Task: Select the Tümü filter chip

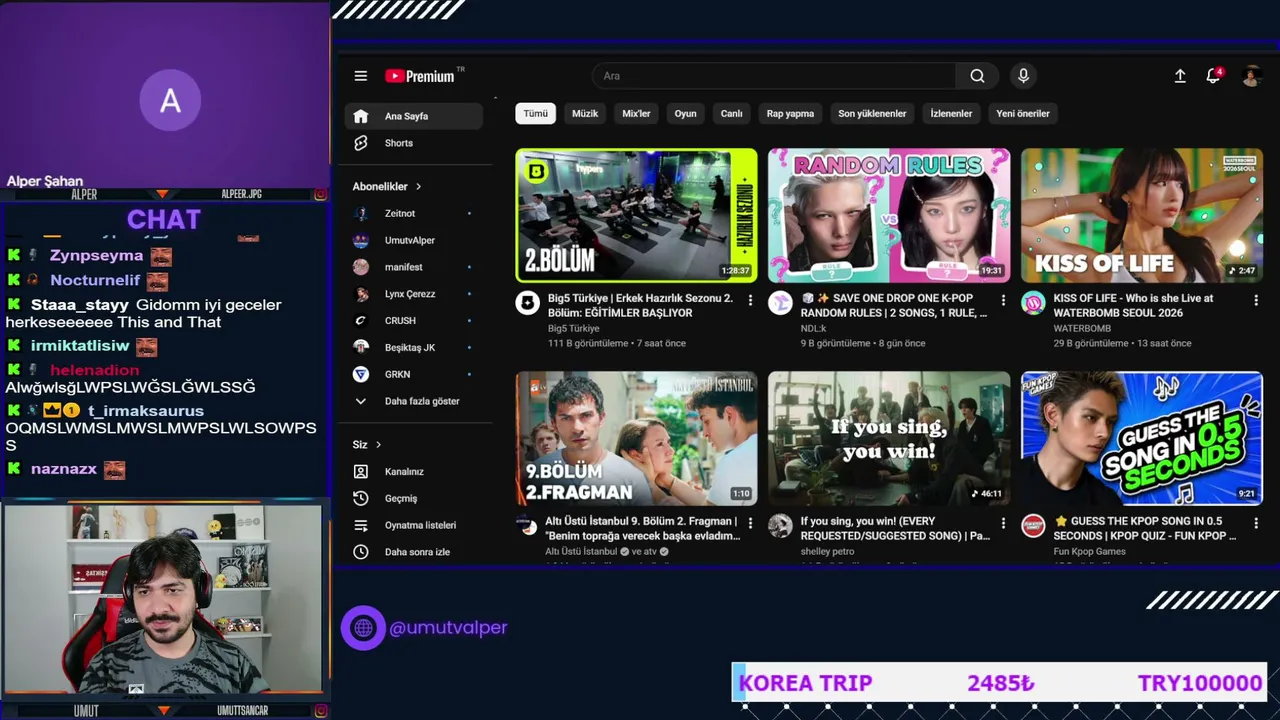Action: click(x=536, y=114)
